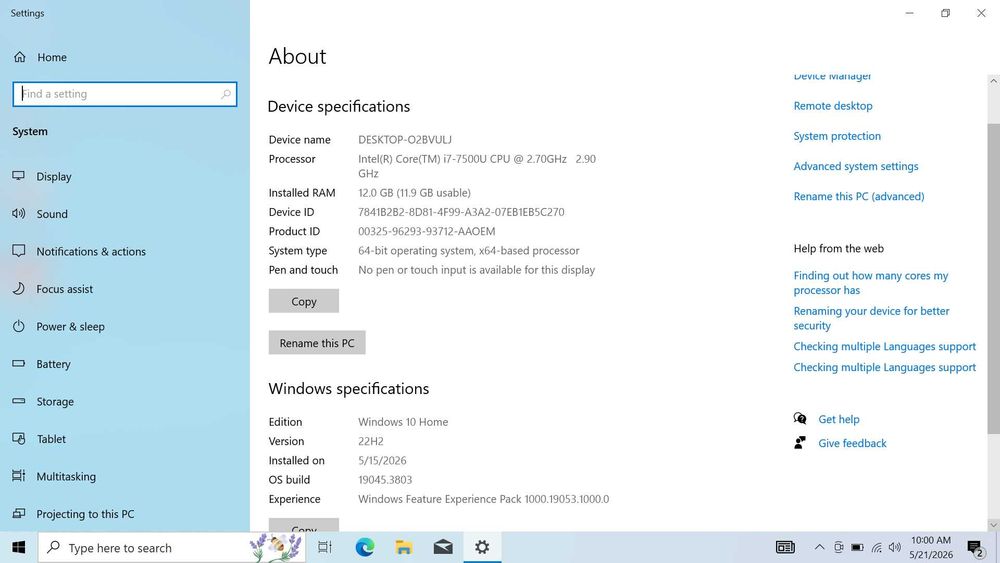The width and height of the screenshot is (1000, 563).
Task: Open the Wi-Fi network tray icon
Action: 877,548
